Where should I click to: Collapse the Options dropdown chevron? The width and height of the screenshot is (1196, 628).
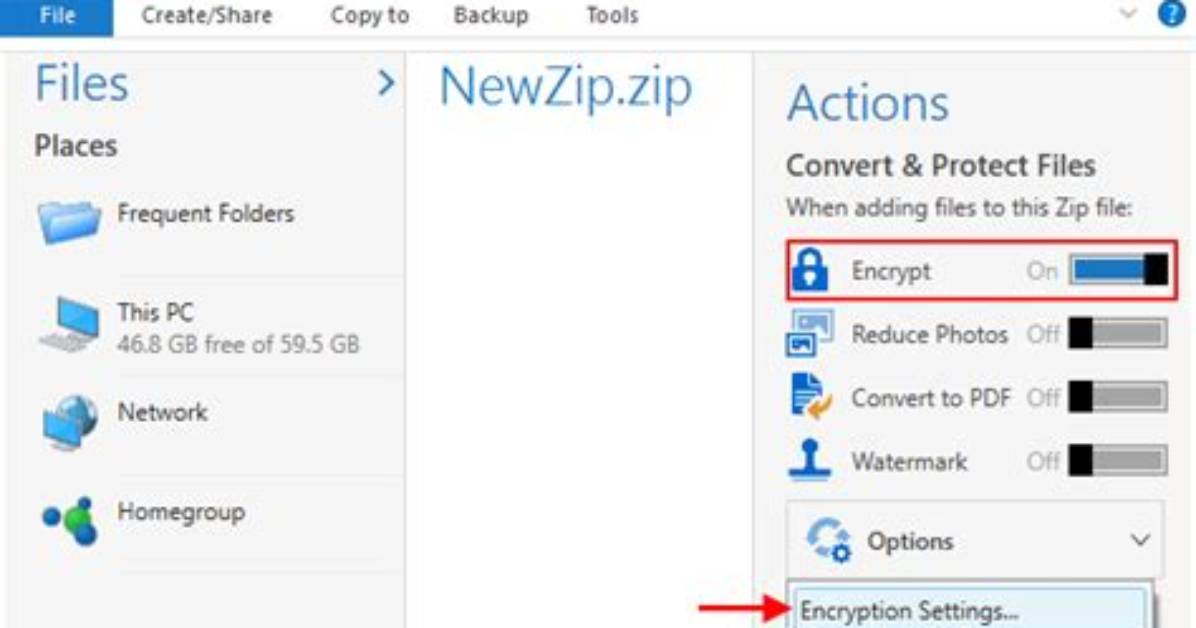[1140, 540]
